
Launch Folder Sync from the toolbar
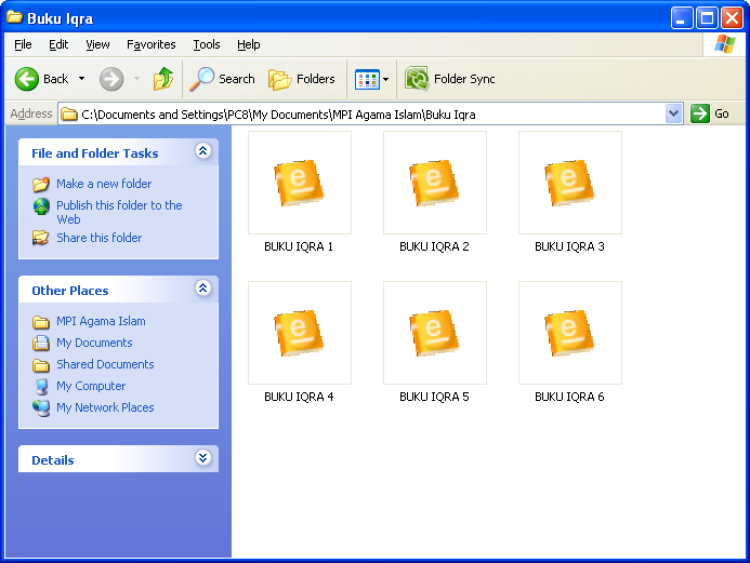tap(450, 79)
